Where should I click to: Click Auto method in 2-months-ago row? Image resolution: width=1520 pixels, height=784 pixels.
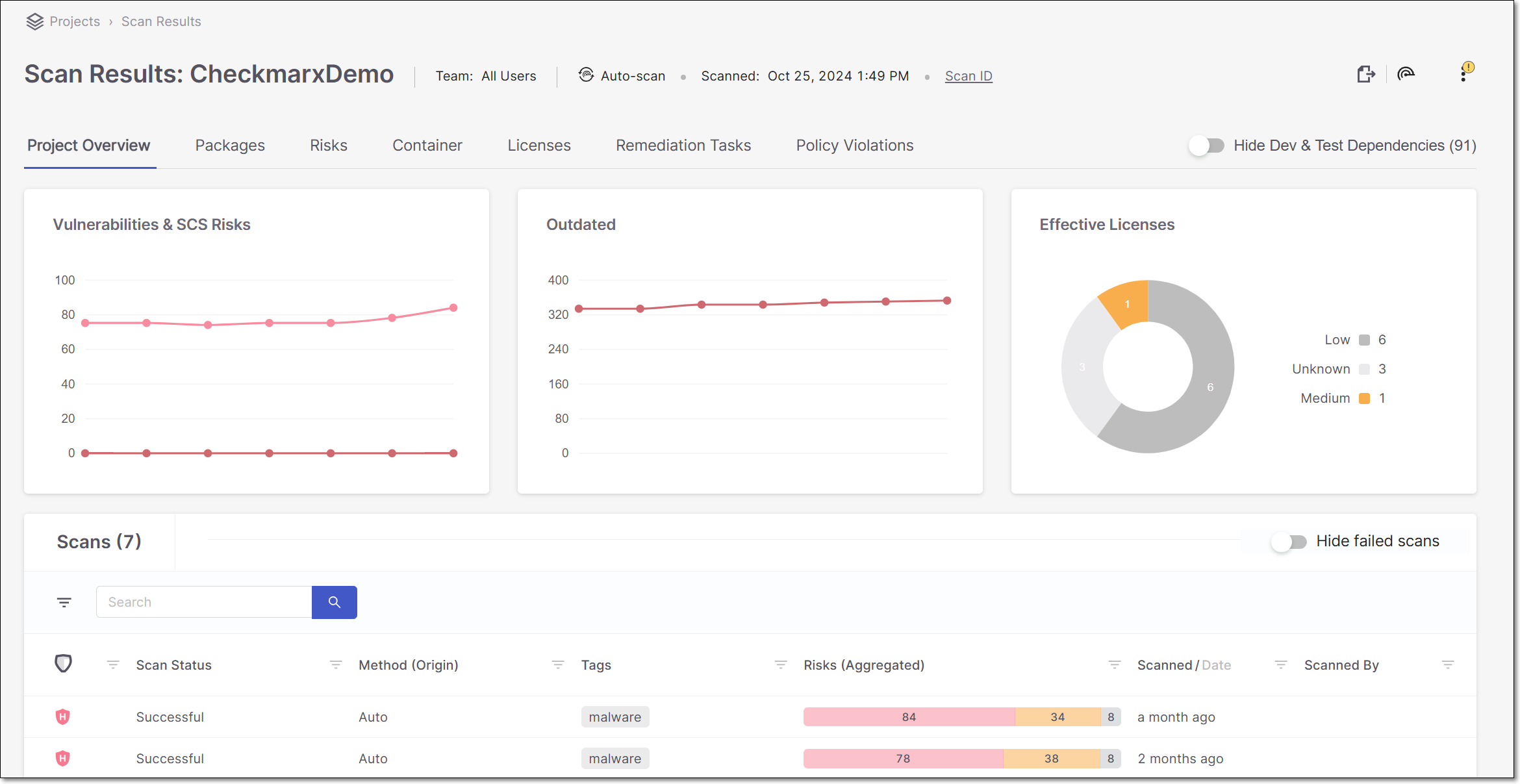point(373,759)
